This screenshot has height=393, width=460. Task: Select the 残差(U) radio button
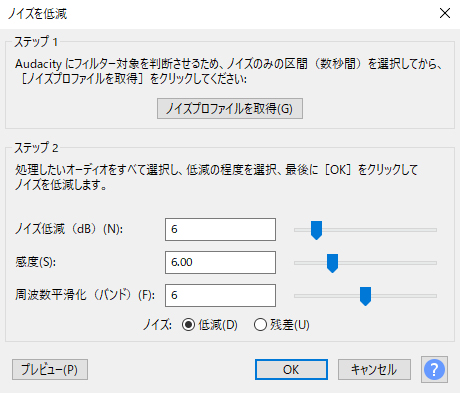point(260,325)
